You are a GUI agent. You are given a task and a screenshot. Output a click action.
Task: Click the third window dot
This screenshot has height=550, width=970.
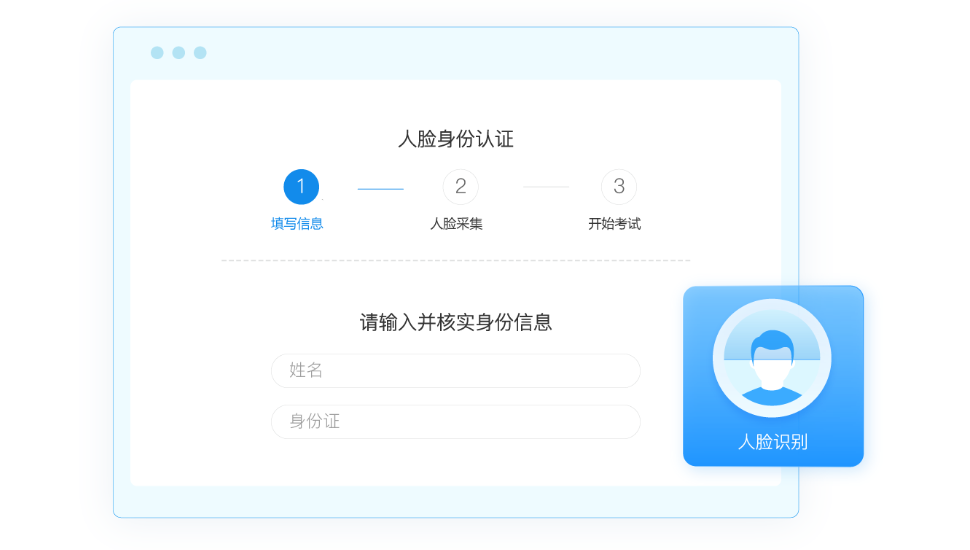200,53
